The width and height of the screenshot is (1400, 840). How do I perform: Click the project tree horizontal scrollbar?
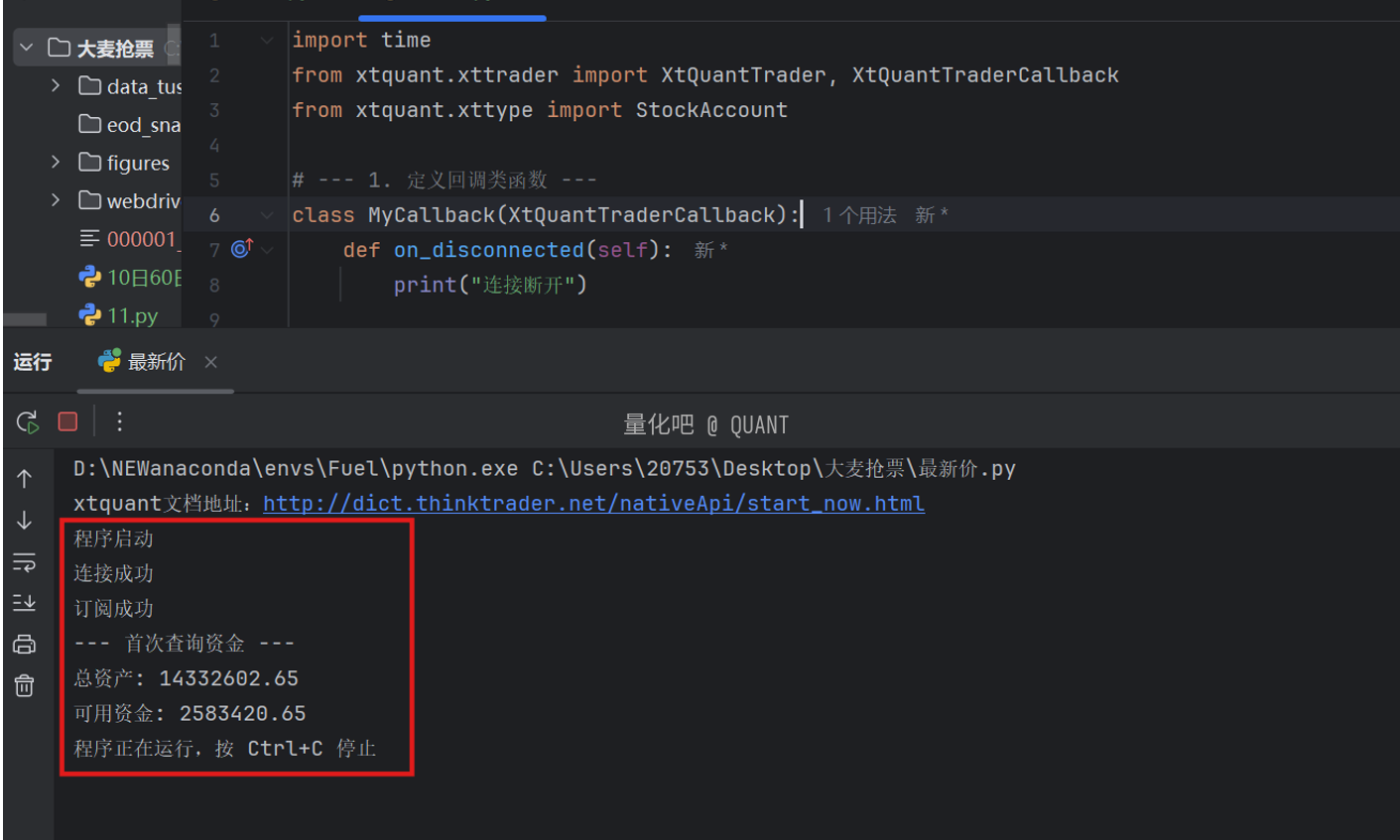click(x=26, y=319)
